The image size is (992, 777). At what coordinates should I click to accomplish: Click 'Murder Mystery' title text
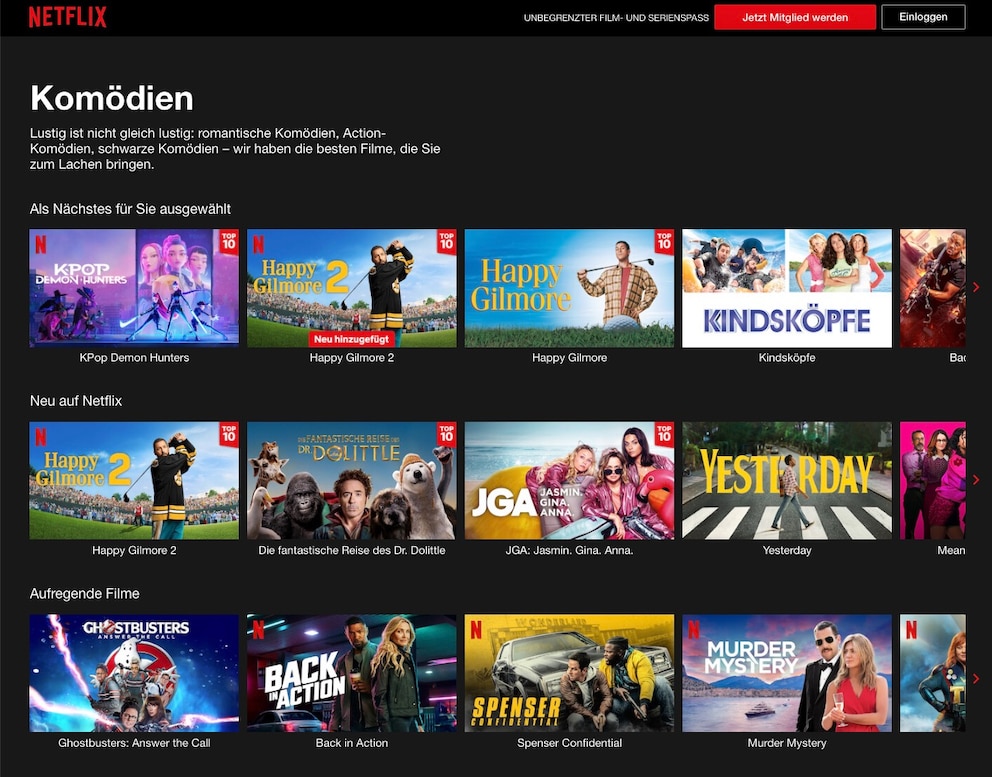787,743
